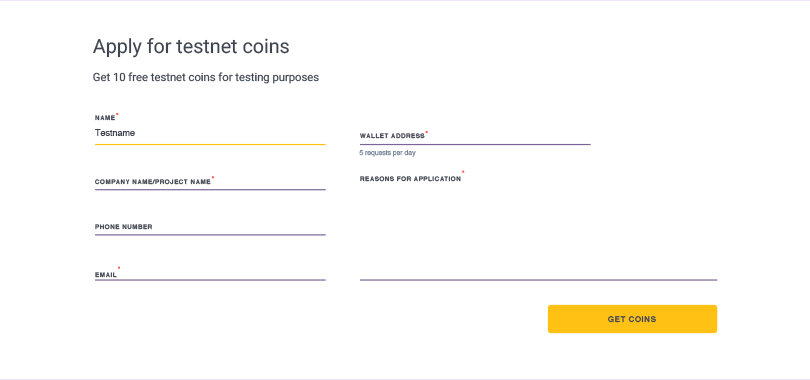Click the NAME label above Testname
This screenshot has height=380, width=810.
tap(105, 118)
